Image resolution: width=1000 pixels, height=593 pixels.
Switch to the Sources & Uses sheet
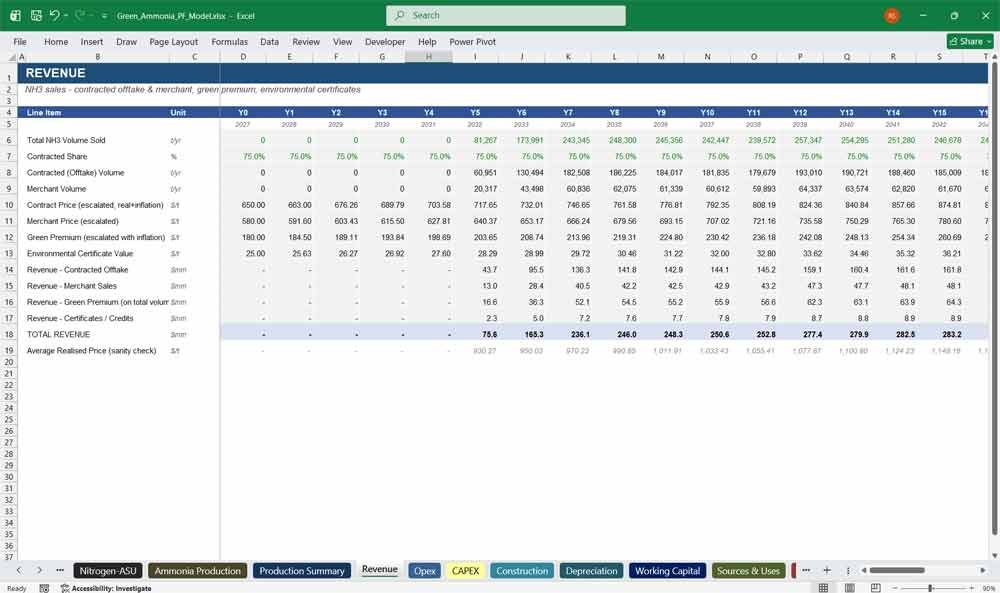(748, 571)
